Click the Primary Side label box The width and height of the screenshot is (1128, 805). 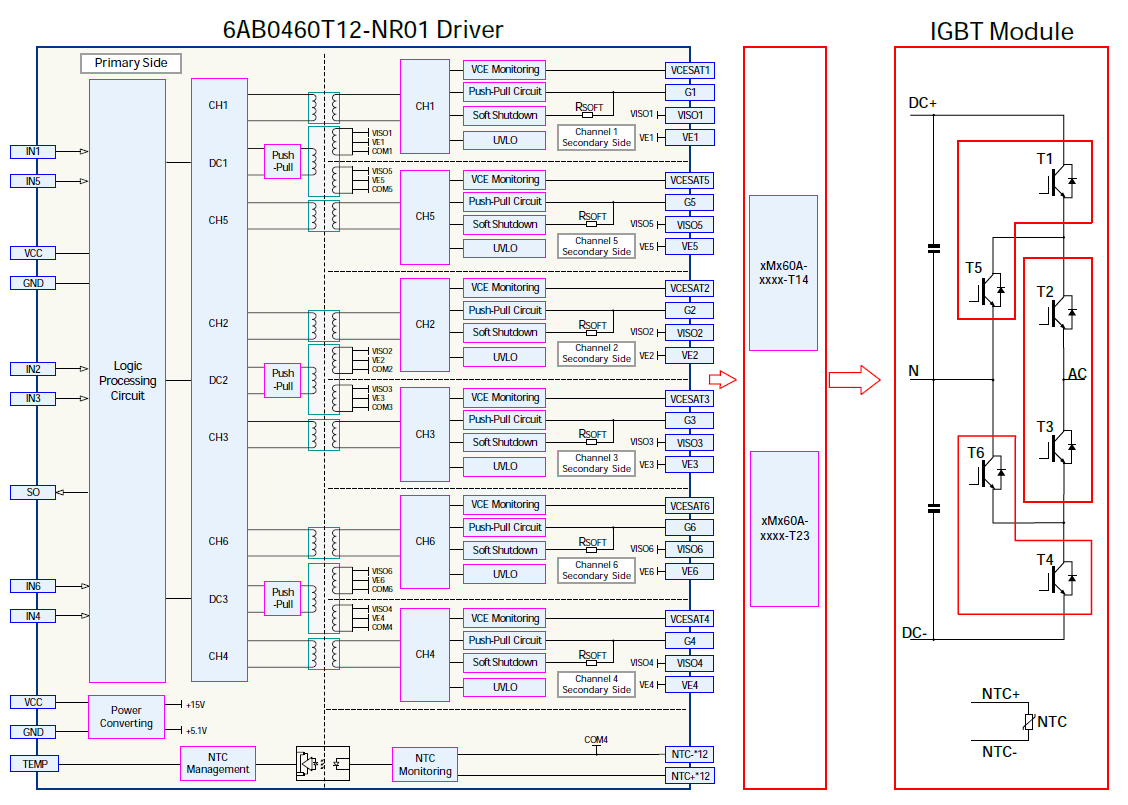[x=131, y=63]
